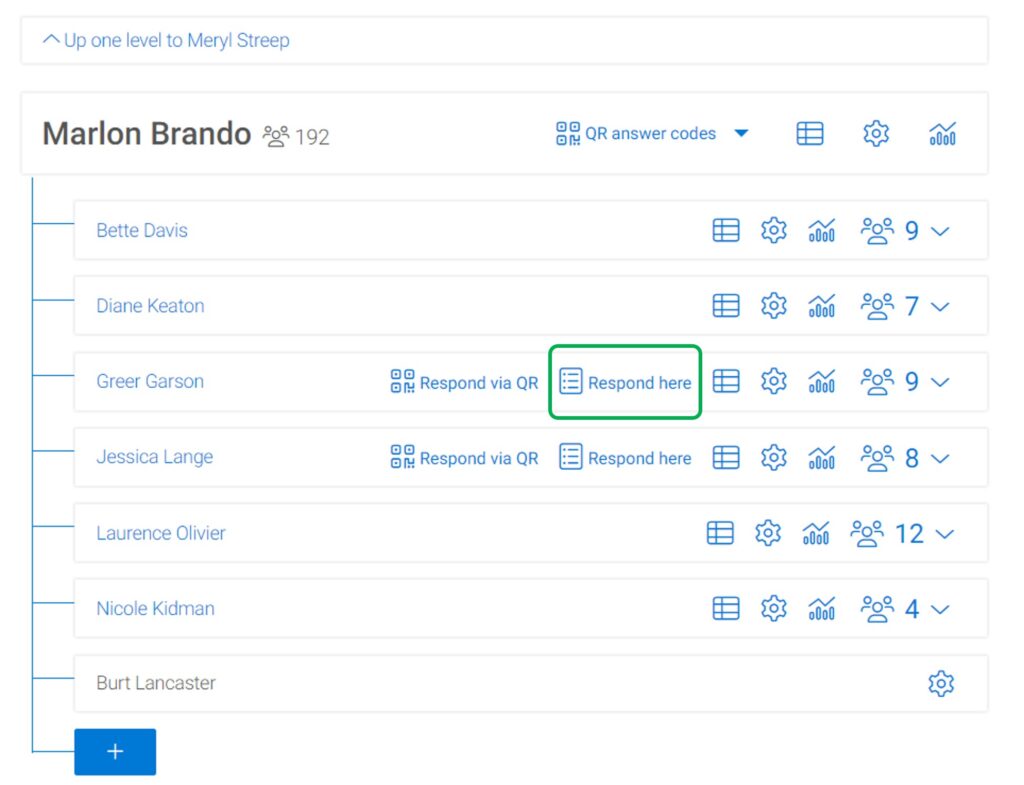
Task: Open table view icon for Marlon Brando
Action: (x=809, y=134)
